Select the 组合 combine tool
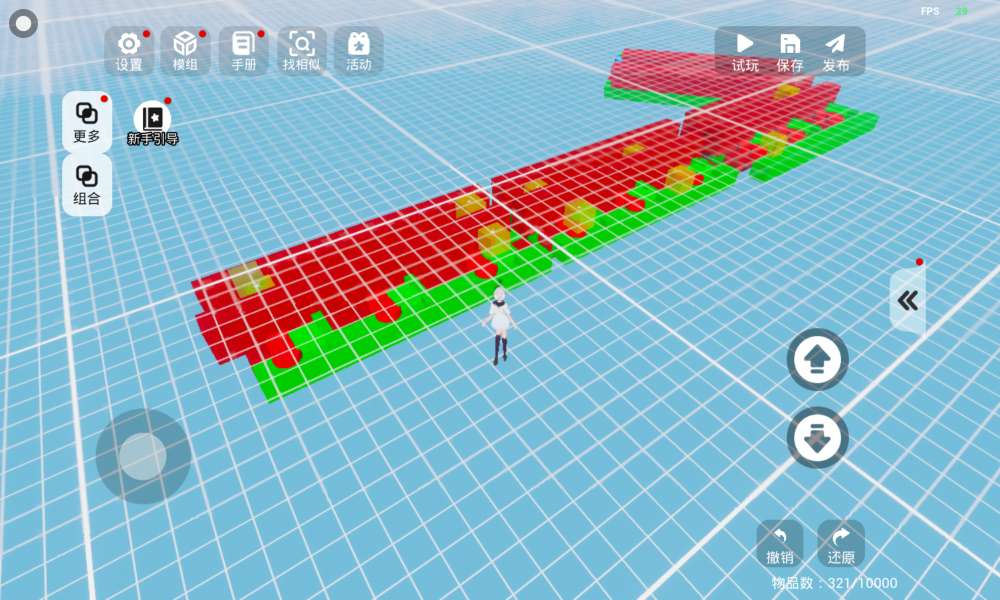 [x=87, y=184]
